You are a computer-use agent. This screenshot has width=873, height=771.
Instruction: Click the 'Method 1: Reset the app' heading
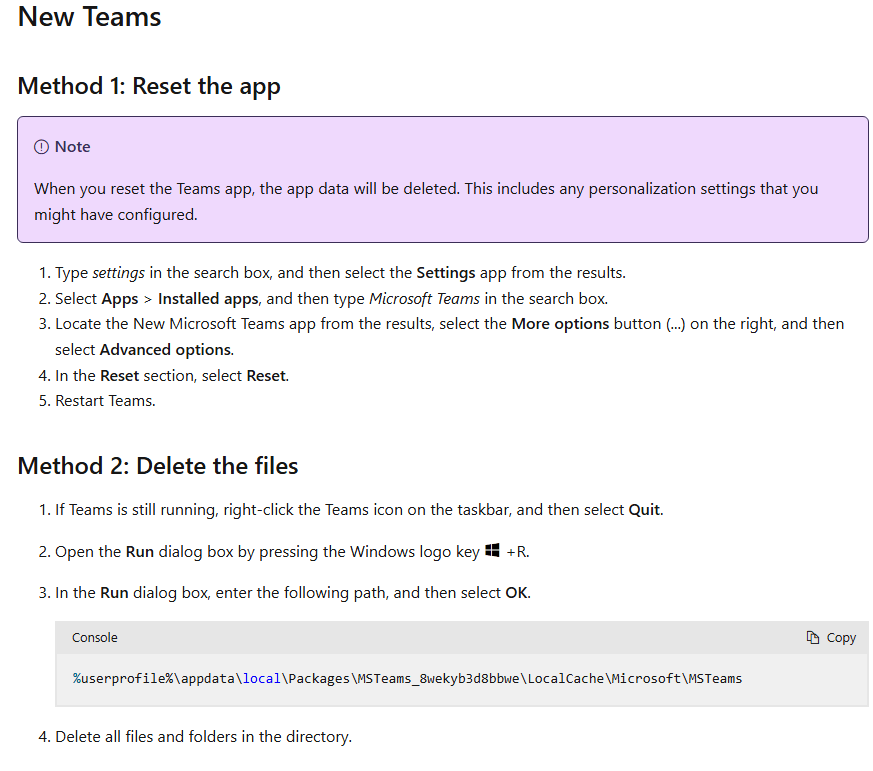149,86
